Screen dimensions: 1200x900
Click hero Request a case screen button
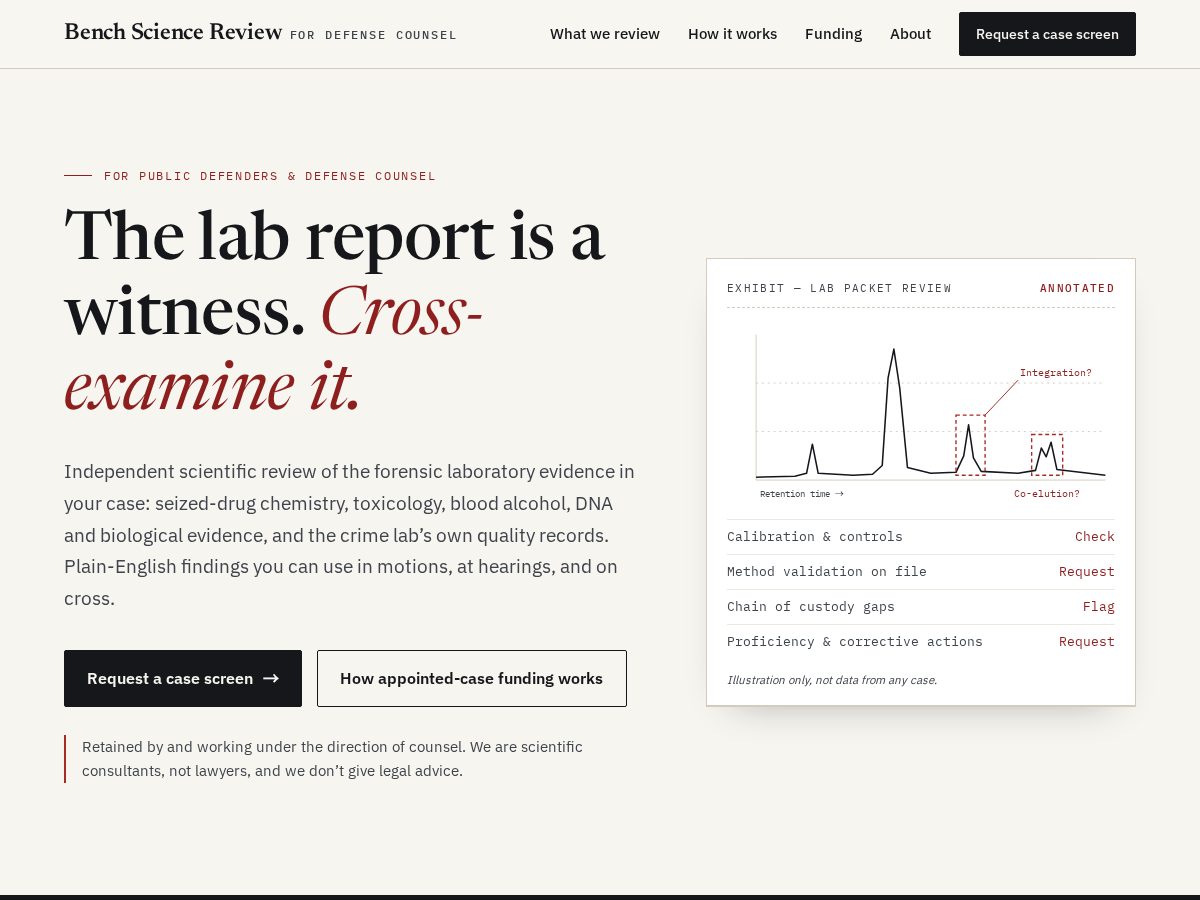click(x=183, y=678)
